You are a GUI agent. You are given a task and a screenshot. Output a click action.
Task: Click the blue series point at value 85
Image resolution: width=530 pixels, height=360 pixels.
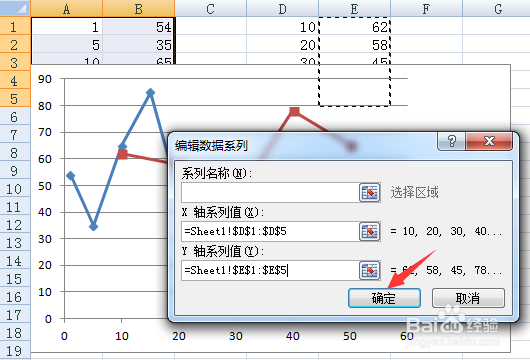pyautogui.click(x=150, y=92)
